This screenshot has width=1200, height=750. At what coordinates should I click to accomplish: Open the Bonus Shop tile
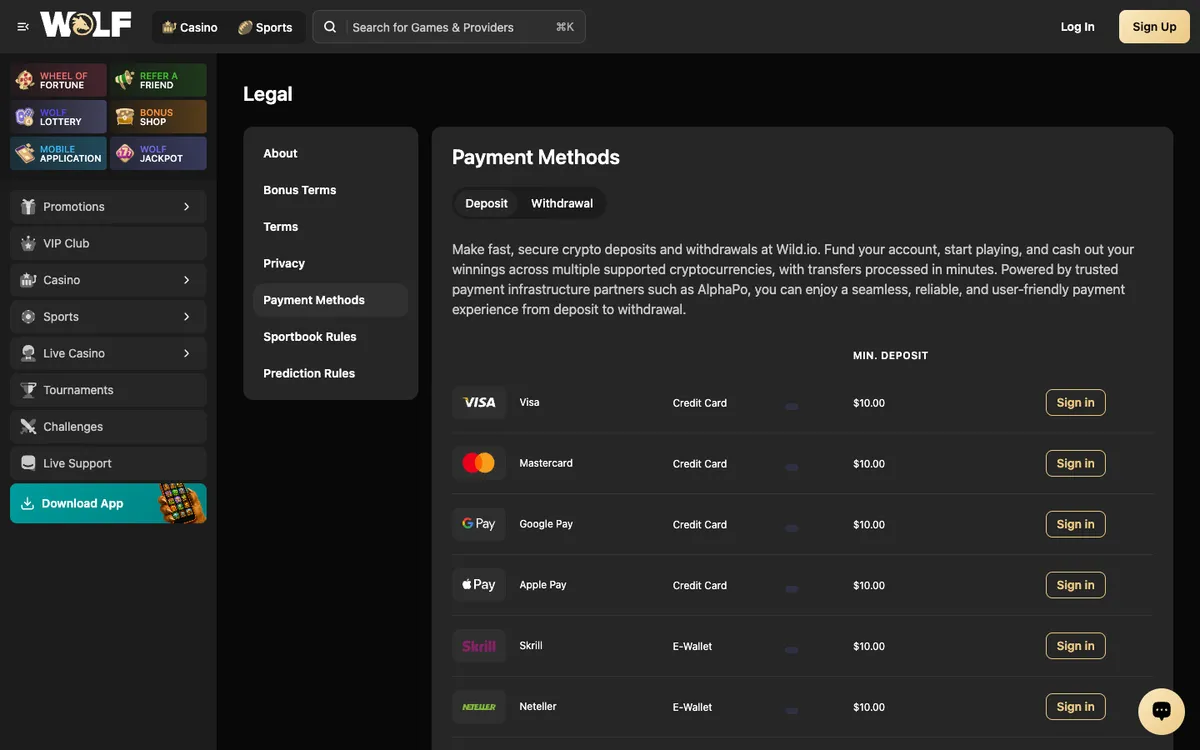pos(158,117)
